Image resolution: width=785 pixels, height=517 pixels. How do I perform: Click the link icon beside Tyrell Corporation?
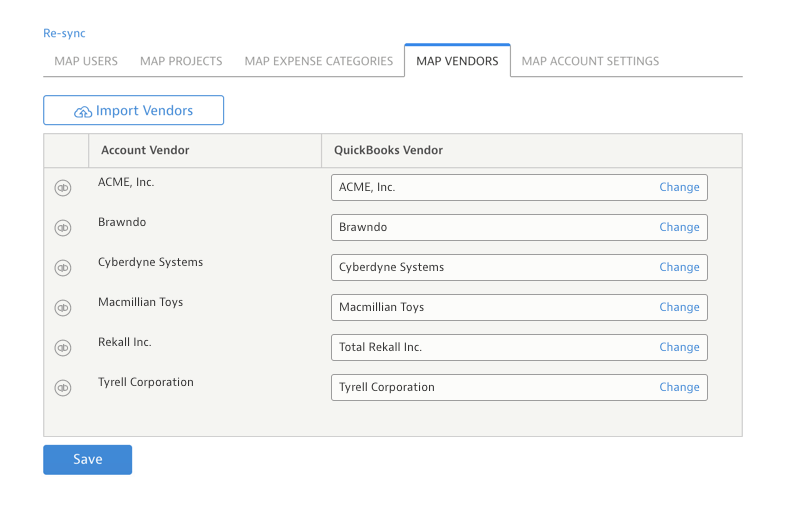62,388
